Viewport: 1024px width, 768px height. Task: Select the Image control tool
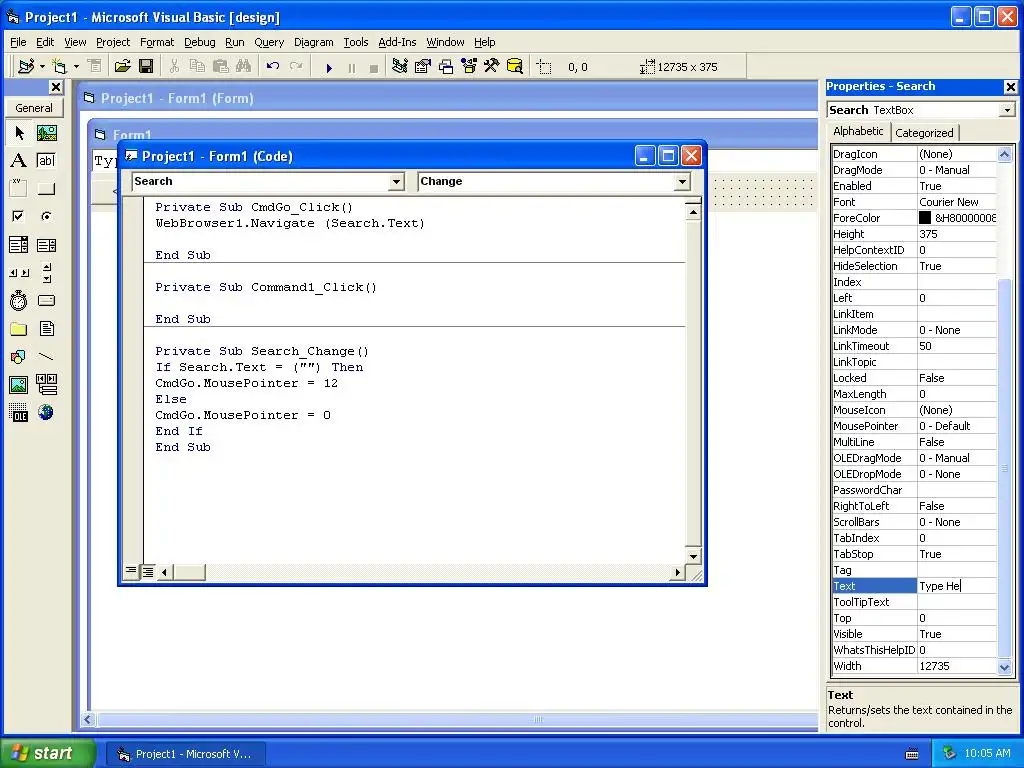coord(19,385)
